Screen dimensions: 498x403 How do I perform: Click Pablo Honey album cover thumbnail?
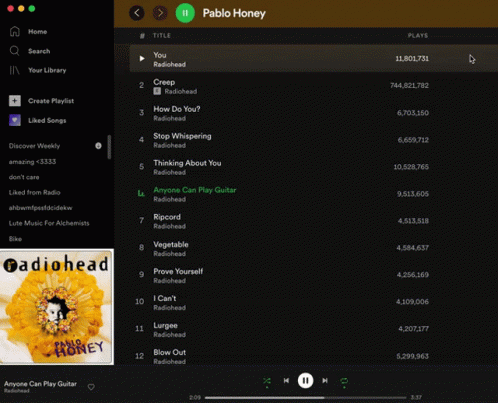click(57, 307)
